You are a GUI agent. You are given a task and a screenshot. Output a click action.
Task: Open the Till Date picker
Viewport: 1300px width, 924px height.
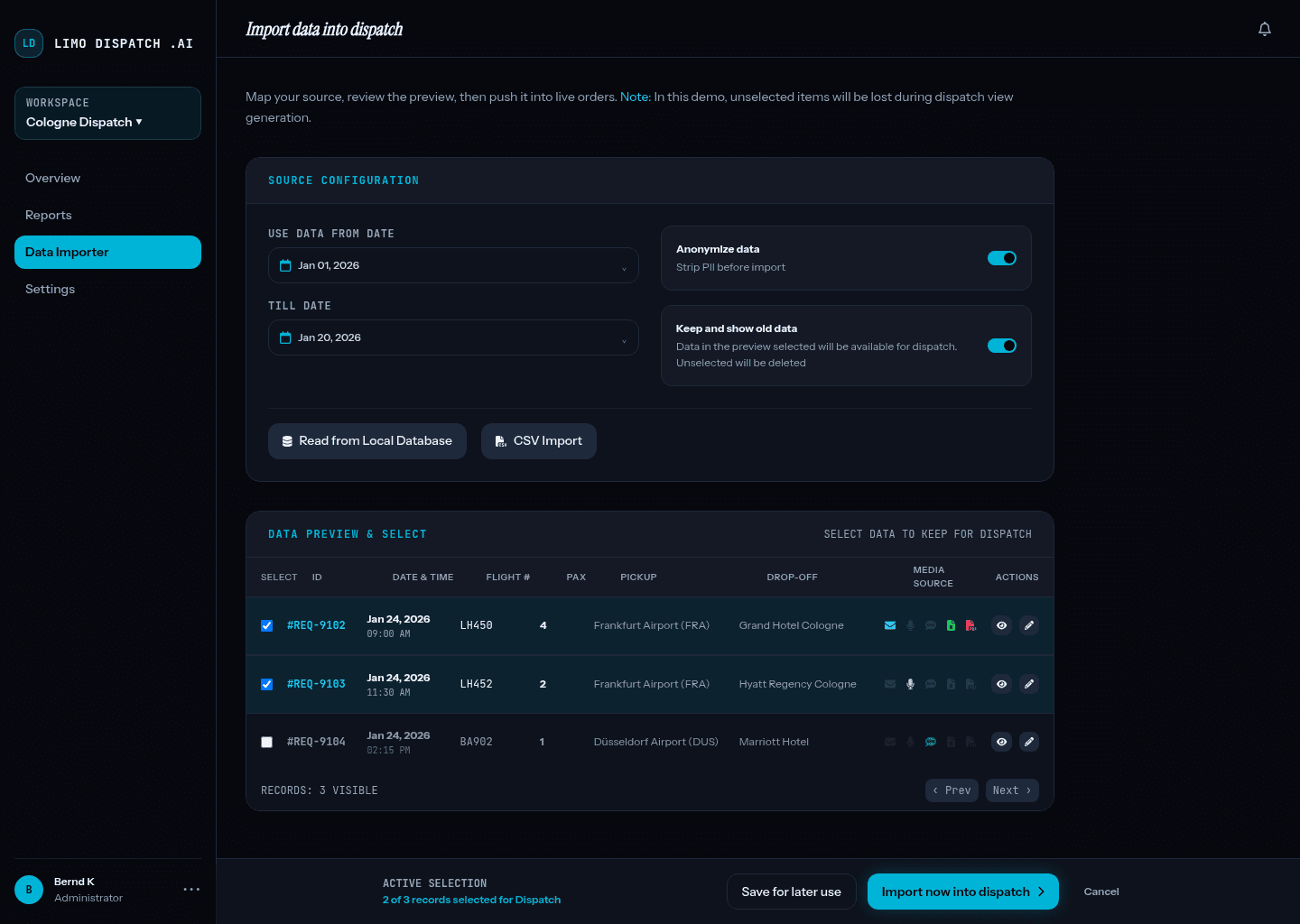coord(453,337)
